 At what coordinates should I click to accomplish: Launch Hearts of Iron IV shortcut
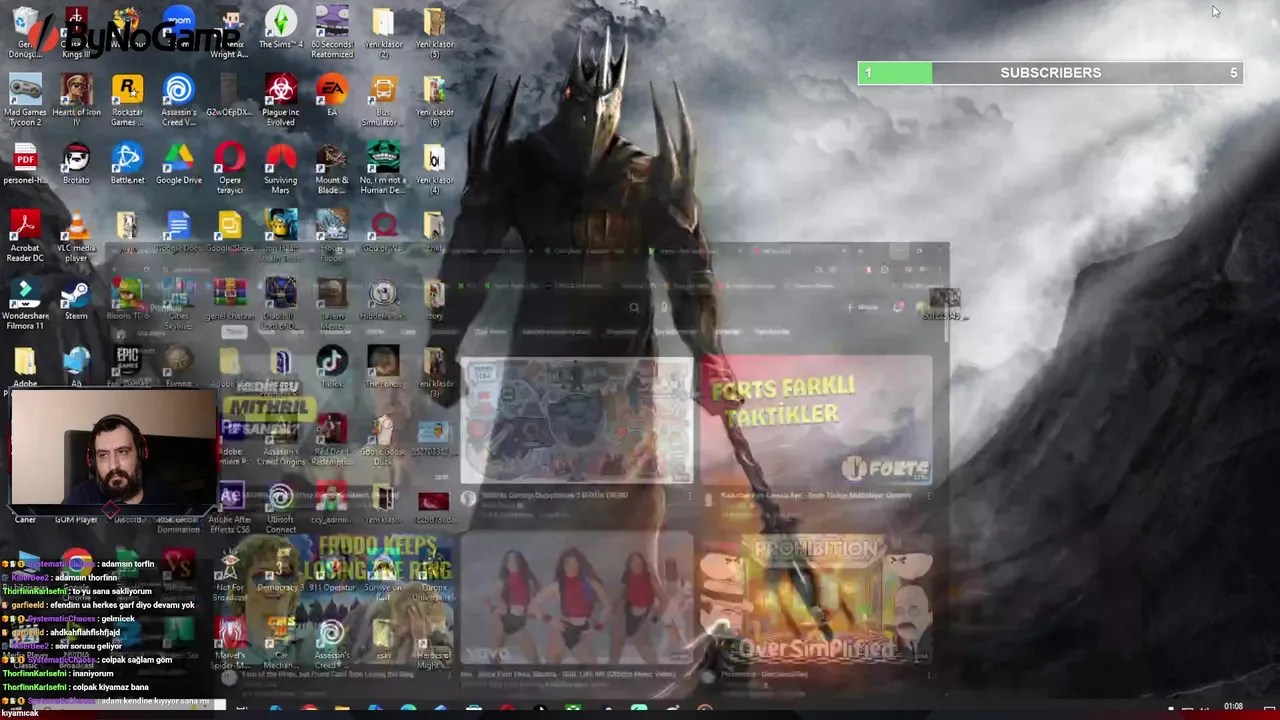point(76,100)
